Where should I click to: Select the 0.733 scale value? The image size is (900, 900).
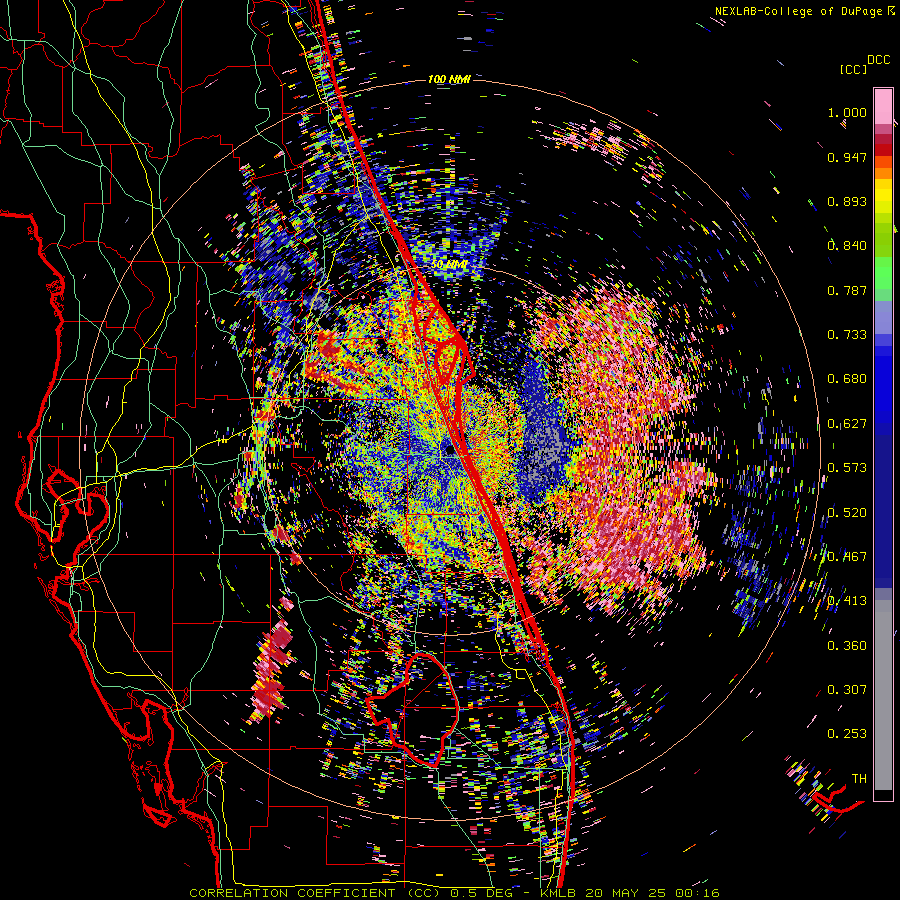click(x=847, y=335)
